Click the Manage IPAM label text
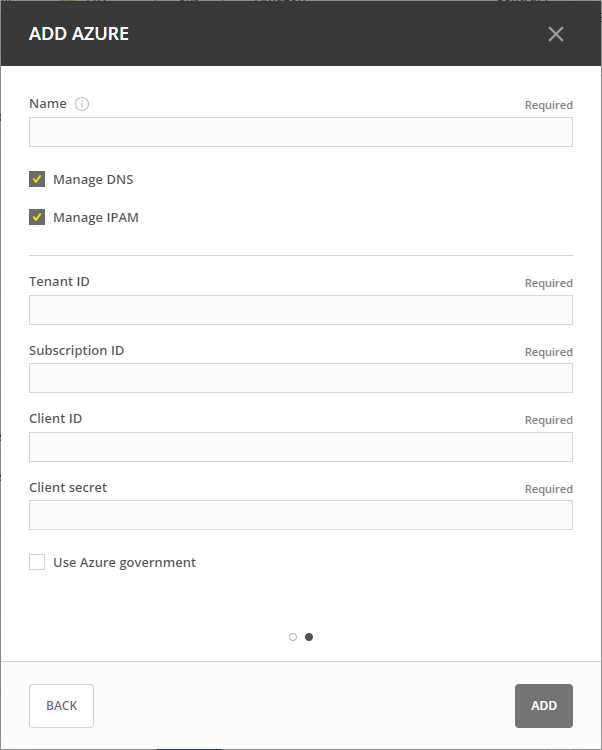The width and height of the screenshot is (602, 750). (96, 217)
